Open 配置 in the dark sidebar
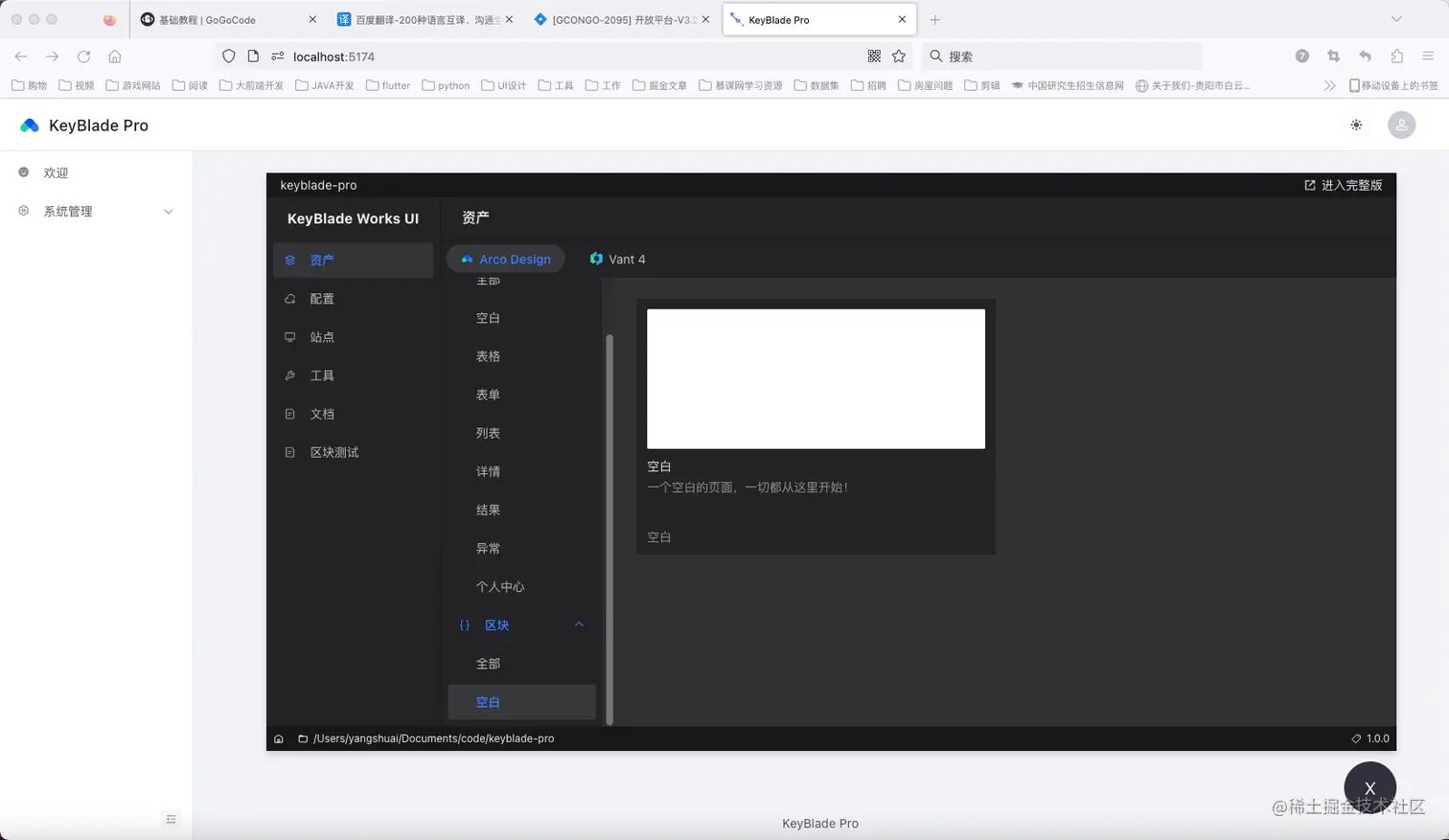Viewport: 1449px width, 840px height. [x=353, y=299]
